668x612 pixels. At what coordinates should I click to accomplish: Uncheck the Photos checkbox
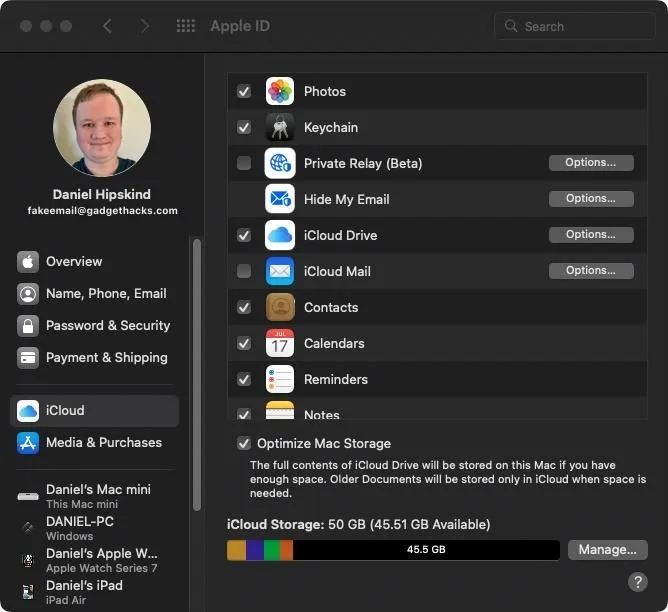[244, 91]
